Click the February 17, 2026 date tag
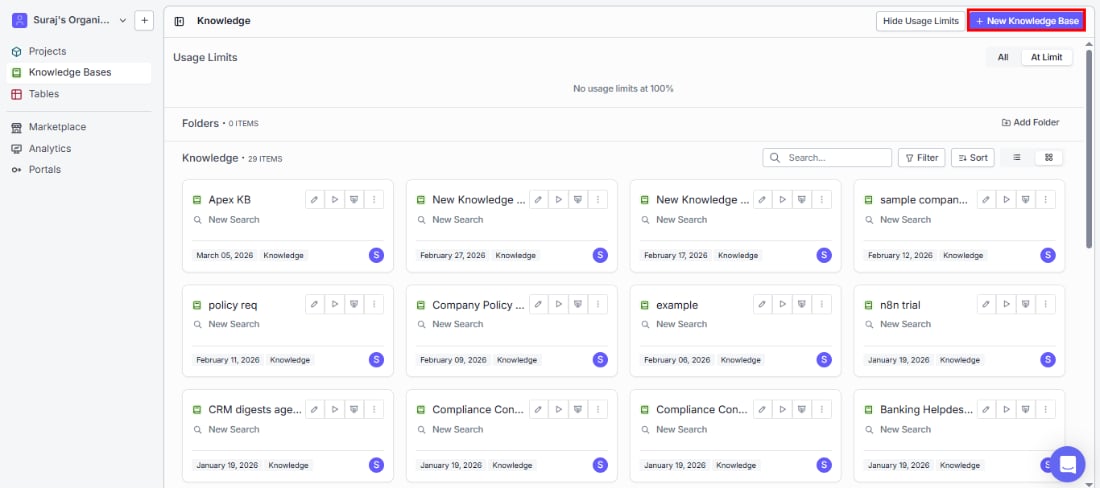 [x=676, y=256]
